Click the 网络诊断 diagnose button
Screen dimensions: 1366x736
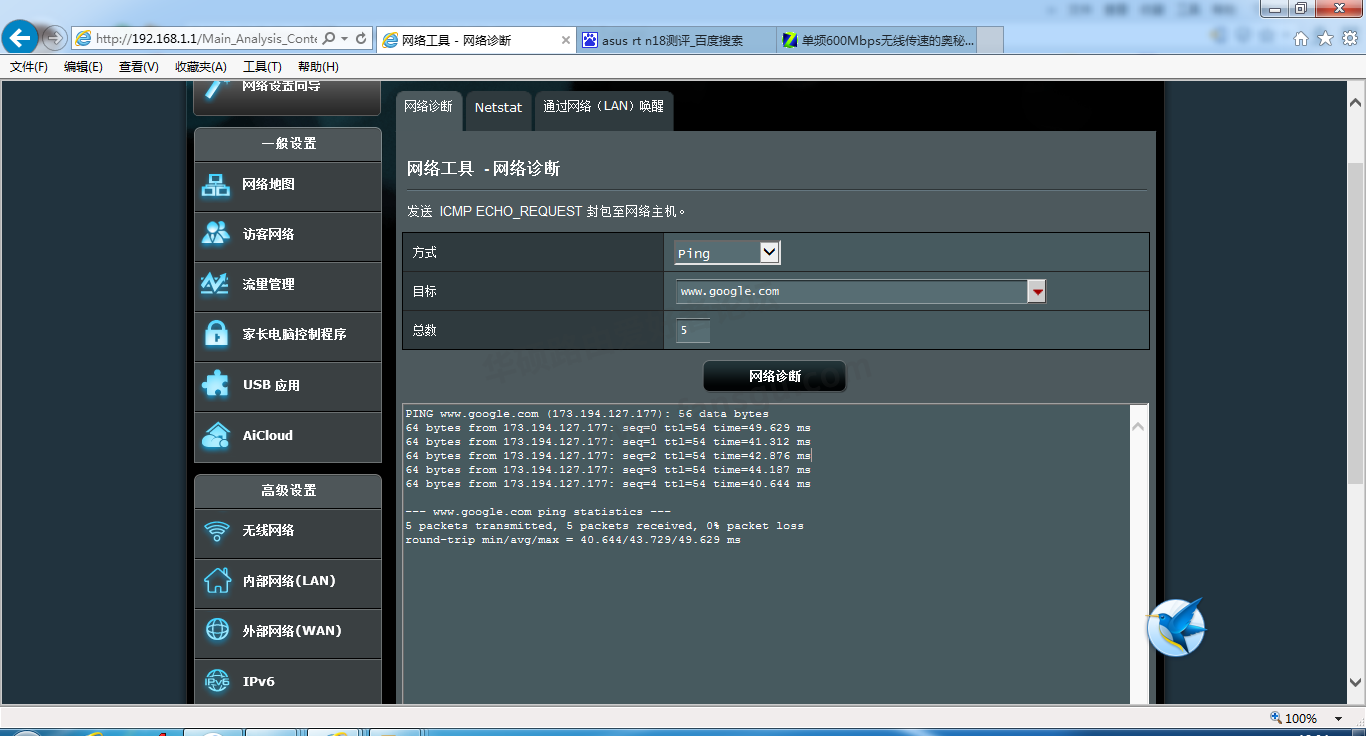point(775,376)
